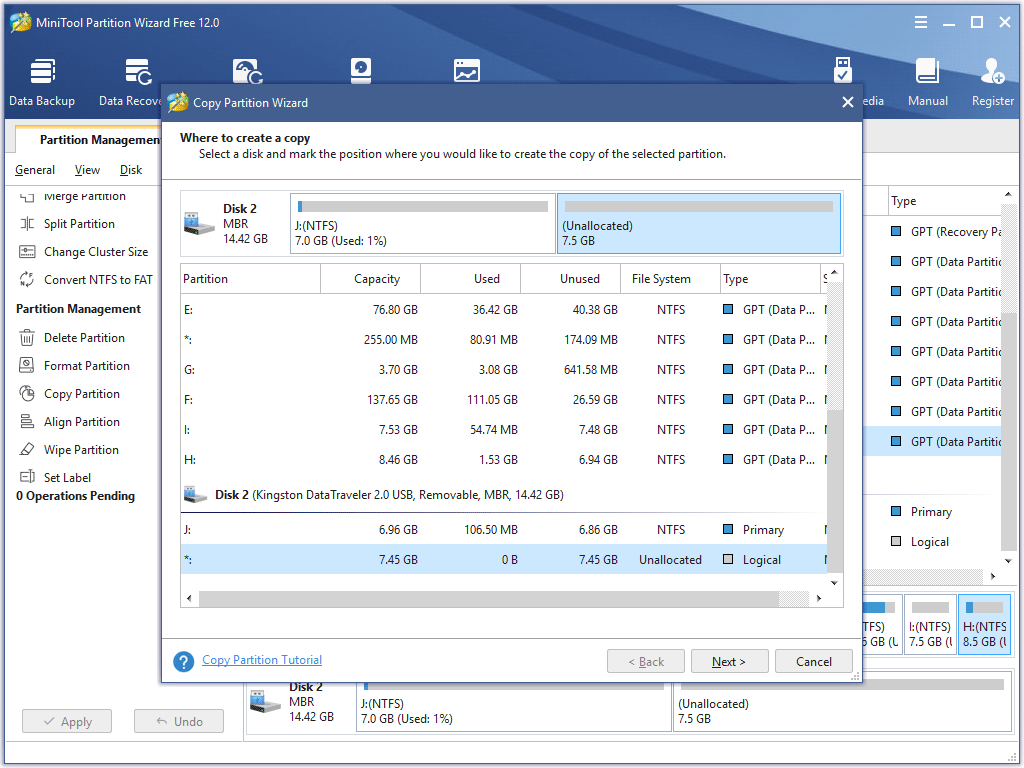Click the Back button
1024x768 pixels.
[646, 662]
